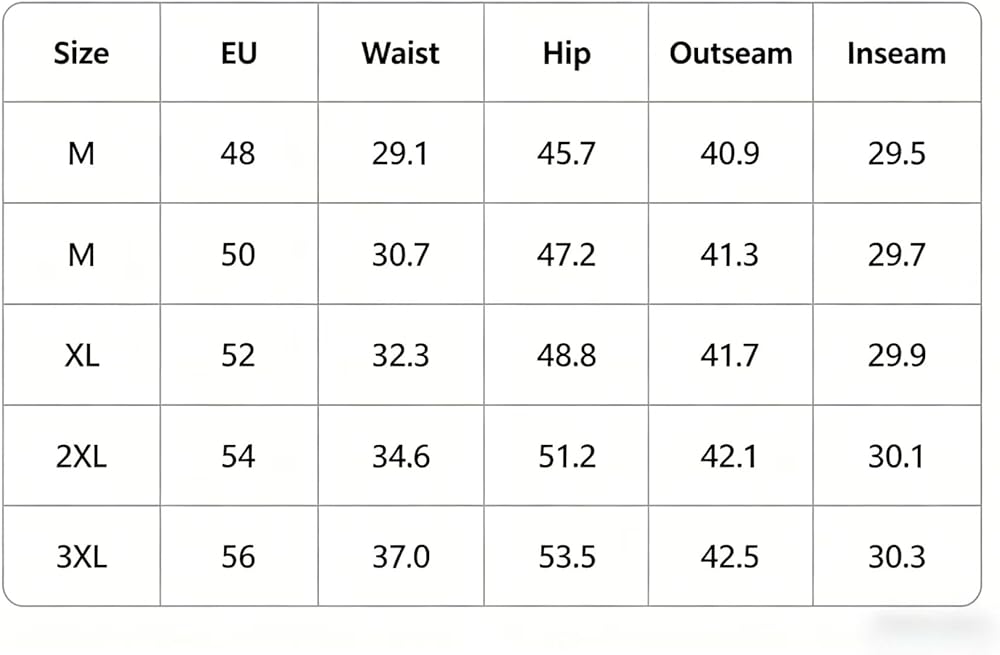Select hip measurement 51.2

click(x=566, y=456)
